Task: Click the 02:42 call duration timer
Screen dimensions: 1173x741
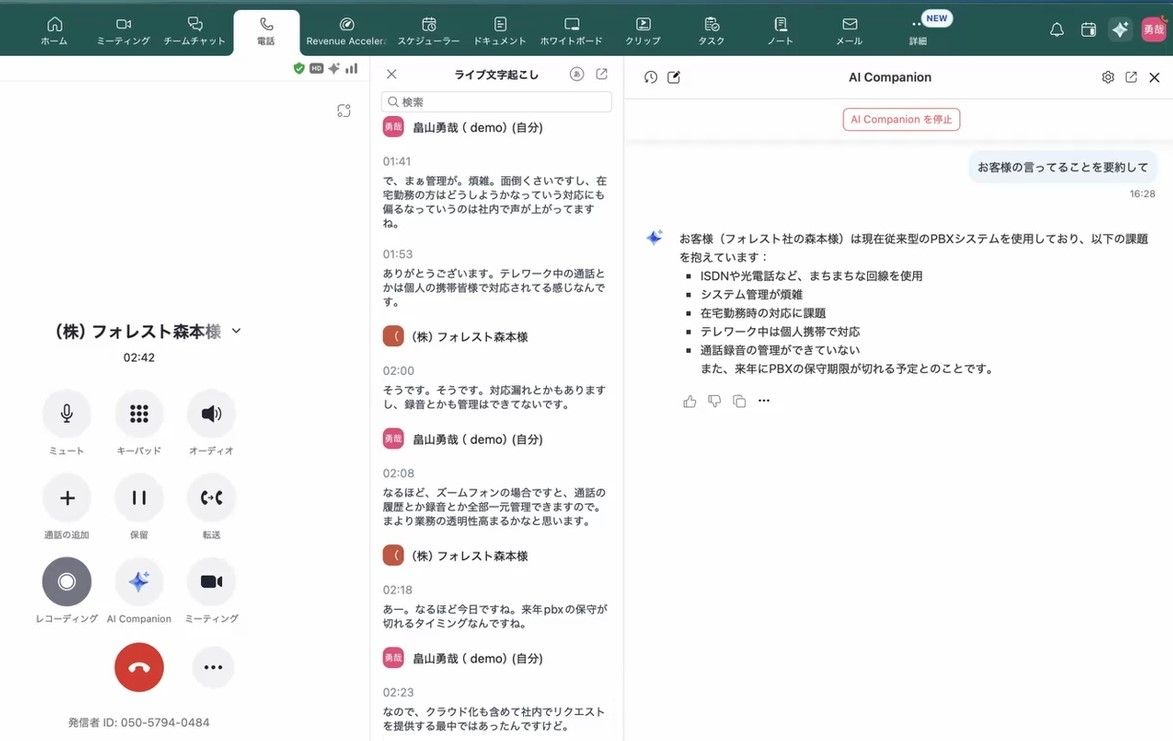Action: 139,357
